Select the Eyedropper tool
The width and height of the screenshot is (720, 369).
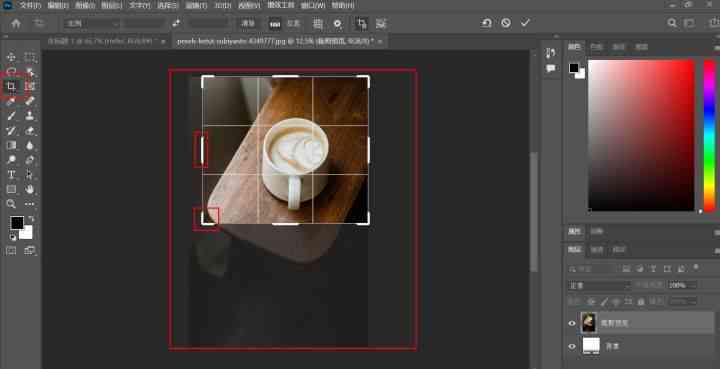(11, 101)
